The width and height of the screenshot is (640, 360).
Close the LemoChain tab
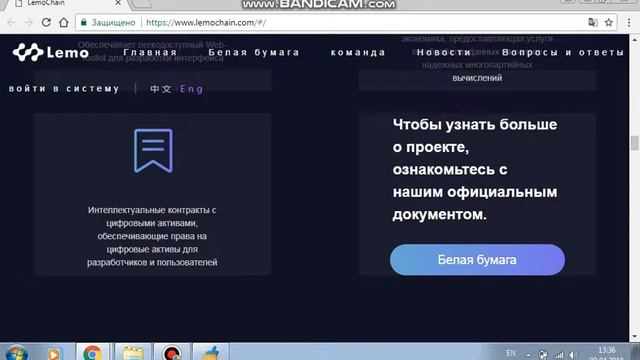(x=118, y=3)
